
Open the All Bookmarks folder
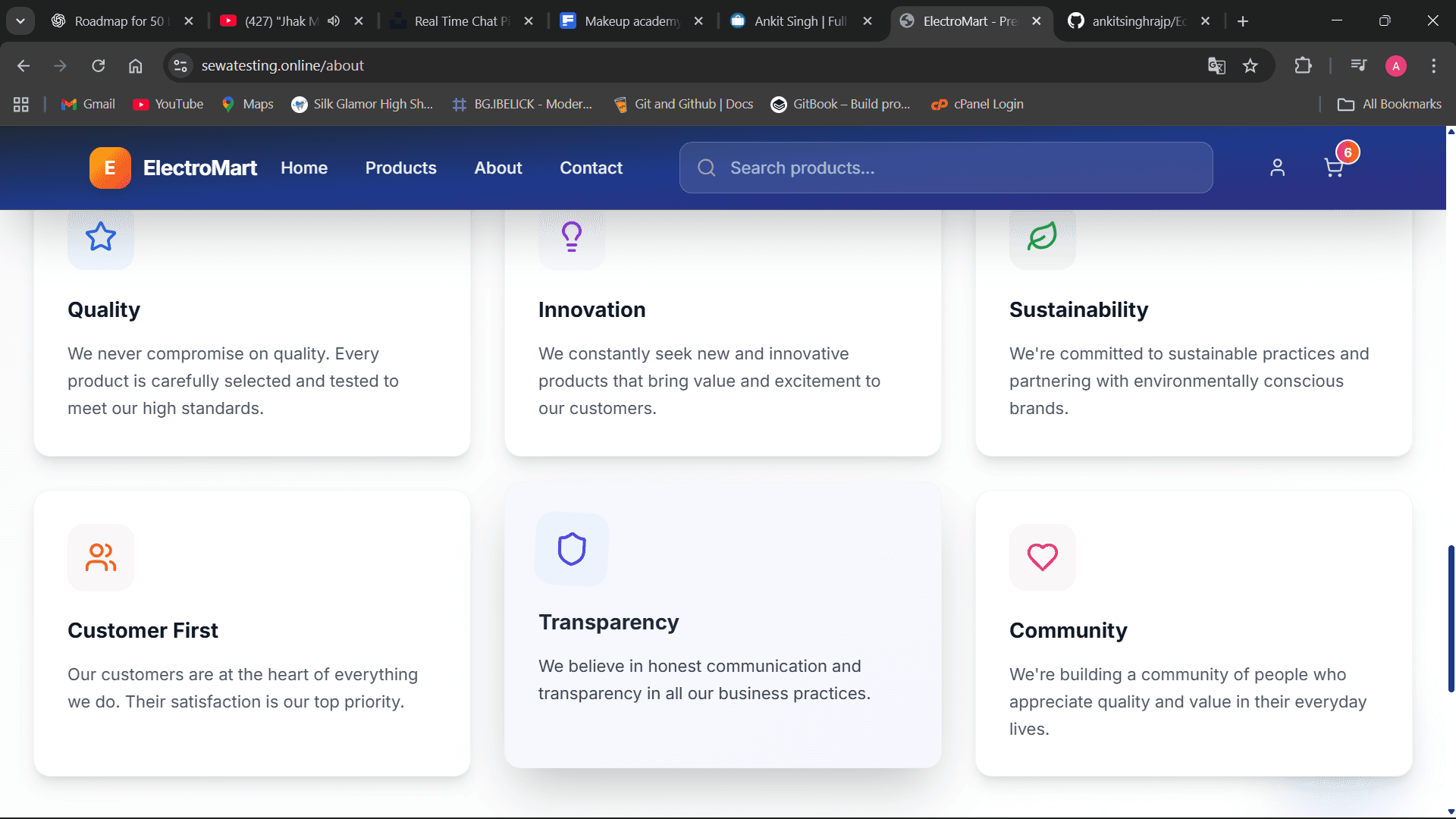click(1389, 104)
